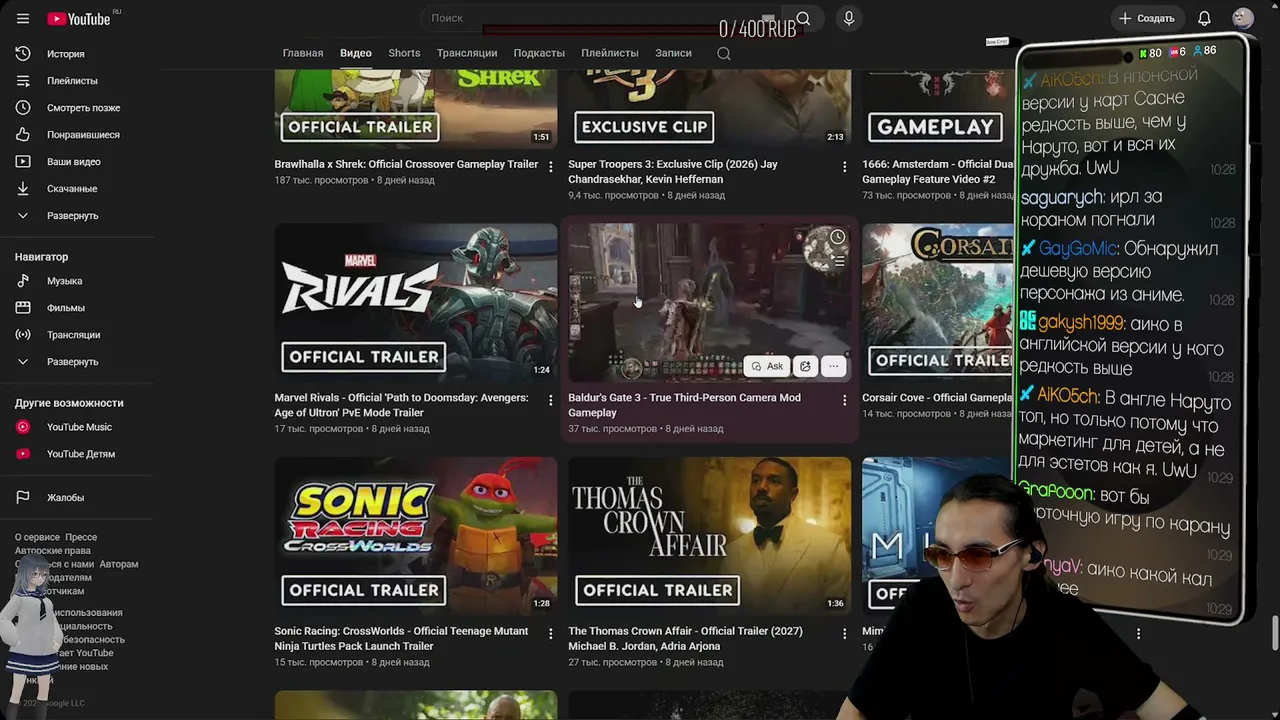
Task: Open the Подкасты channel tab
Action: click(x=539, y=53)
